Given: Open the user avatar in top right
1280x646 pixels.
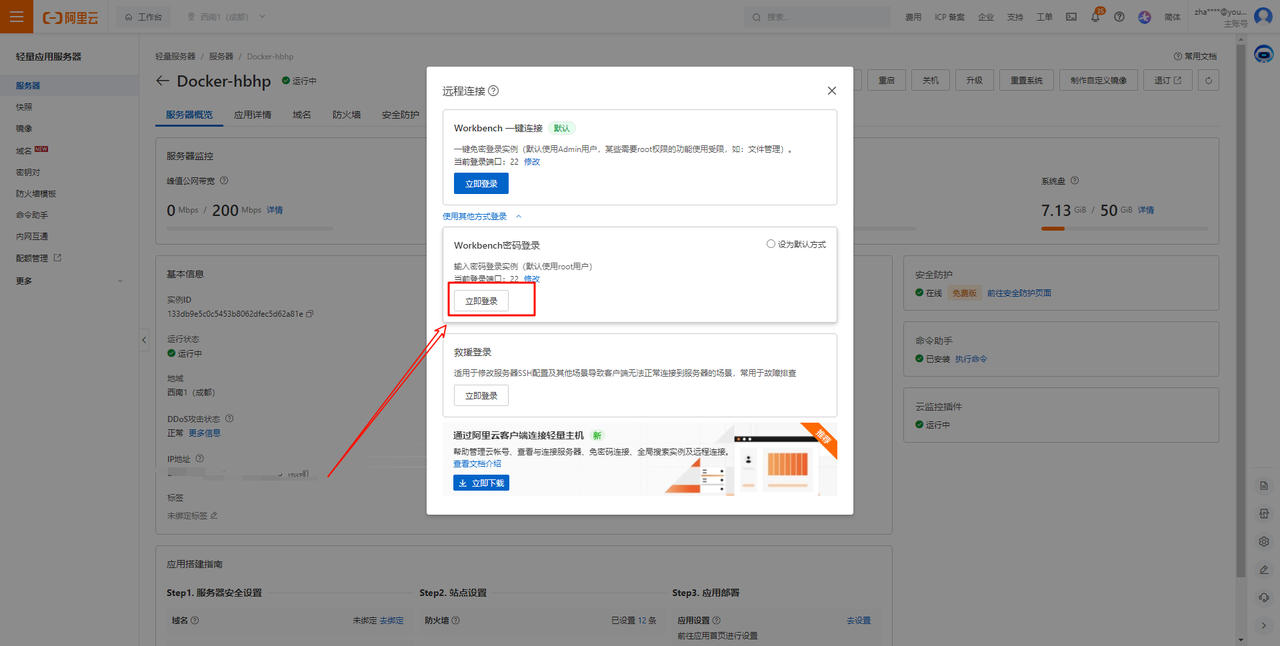Looking at the screenshot, I should pos(1263,17).
